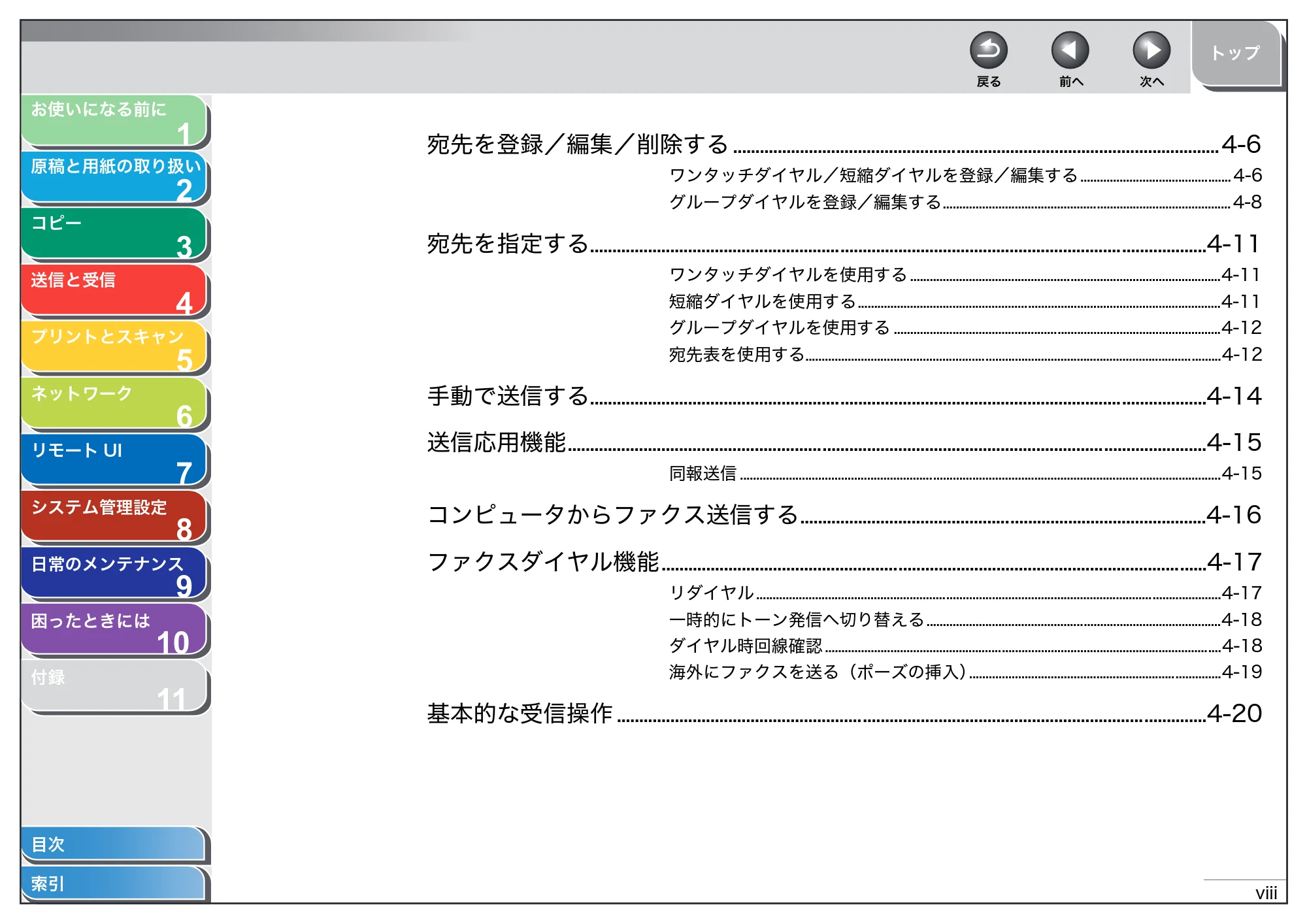Screen dimensions: 1307x924
Task: Click page number 4-16
Action: 1234,515
